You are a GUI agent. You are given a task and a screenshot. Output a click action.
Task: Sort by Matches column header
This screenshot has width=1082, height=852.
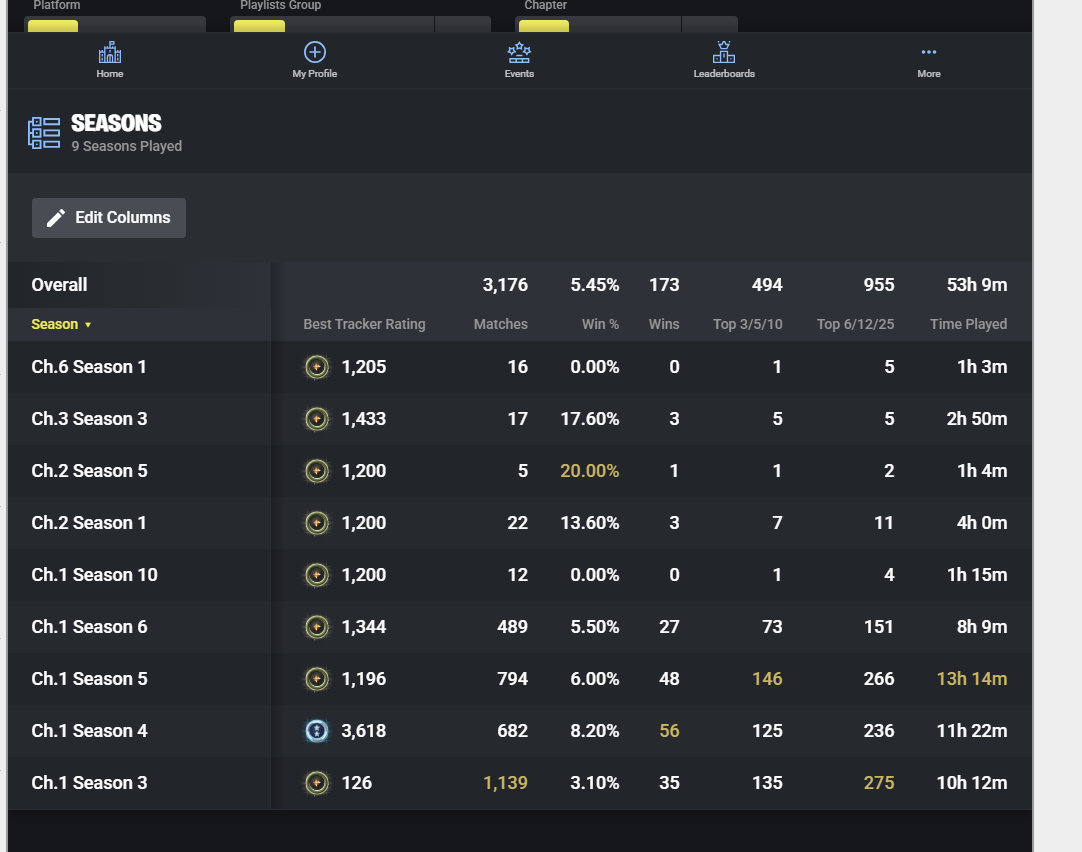point(500,324)
